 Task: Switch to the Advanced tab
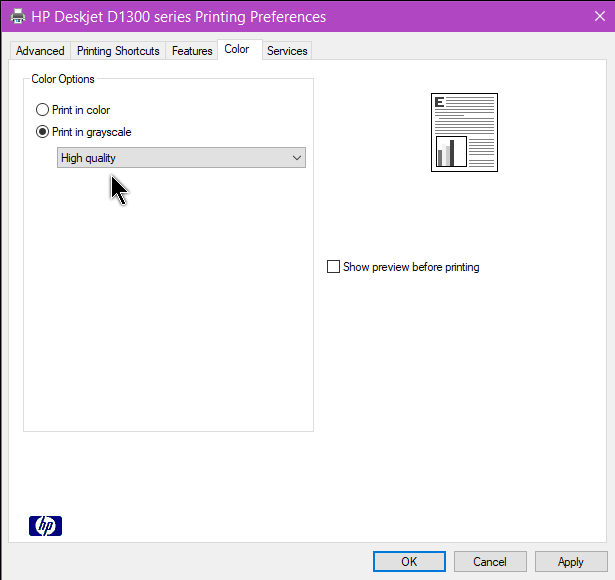pos(40,51)
